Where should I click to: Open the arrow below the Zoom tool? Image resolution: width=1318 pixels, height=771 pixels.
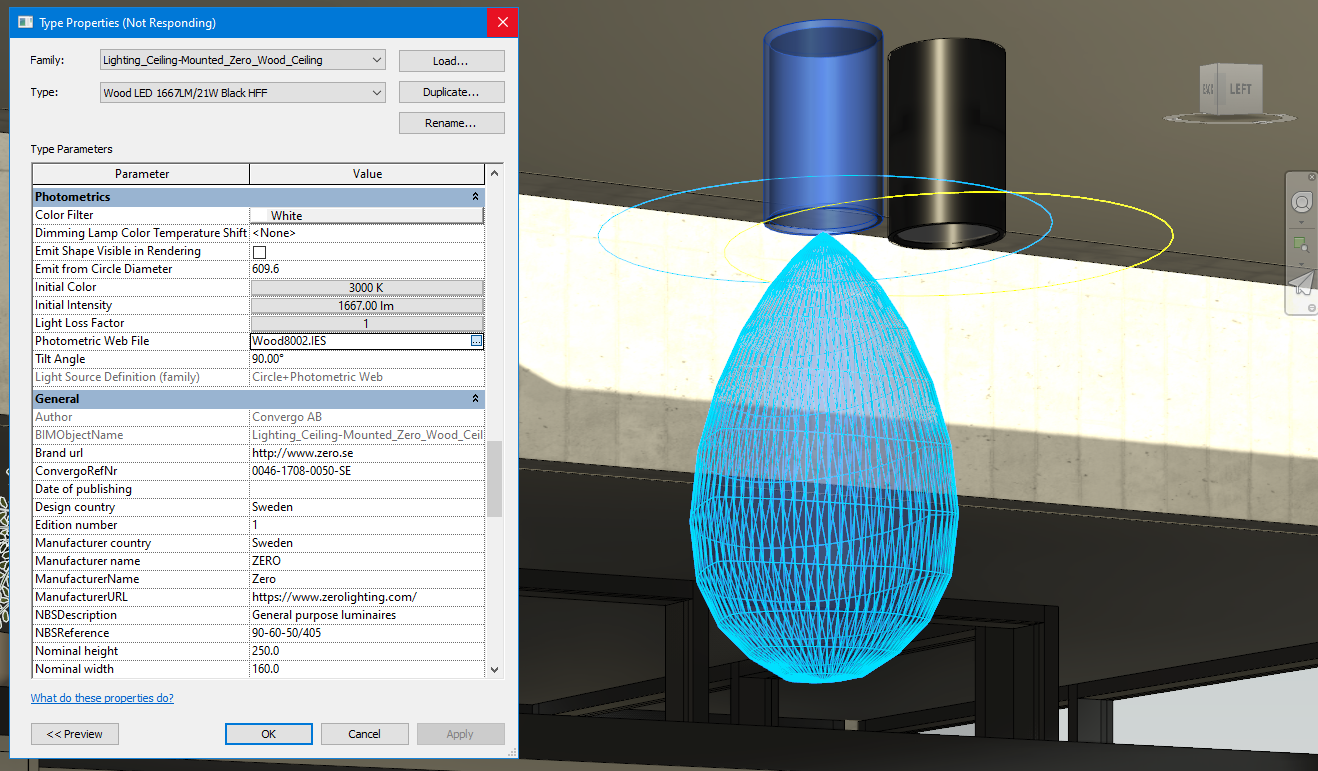coord(1301,264)
